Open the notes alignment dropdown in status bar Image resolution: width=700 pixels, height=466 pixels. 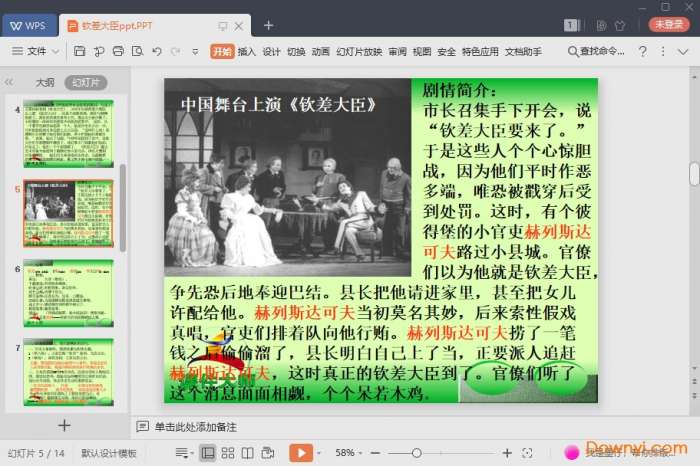(184, 453)
